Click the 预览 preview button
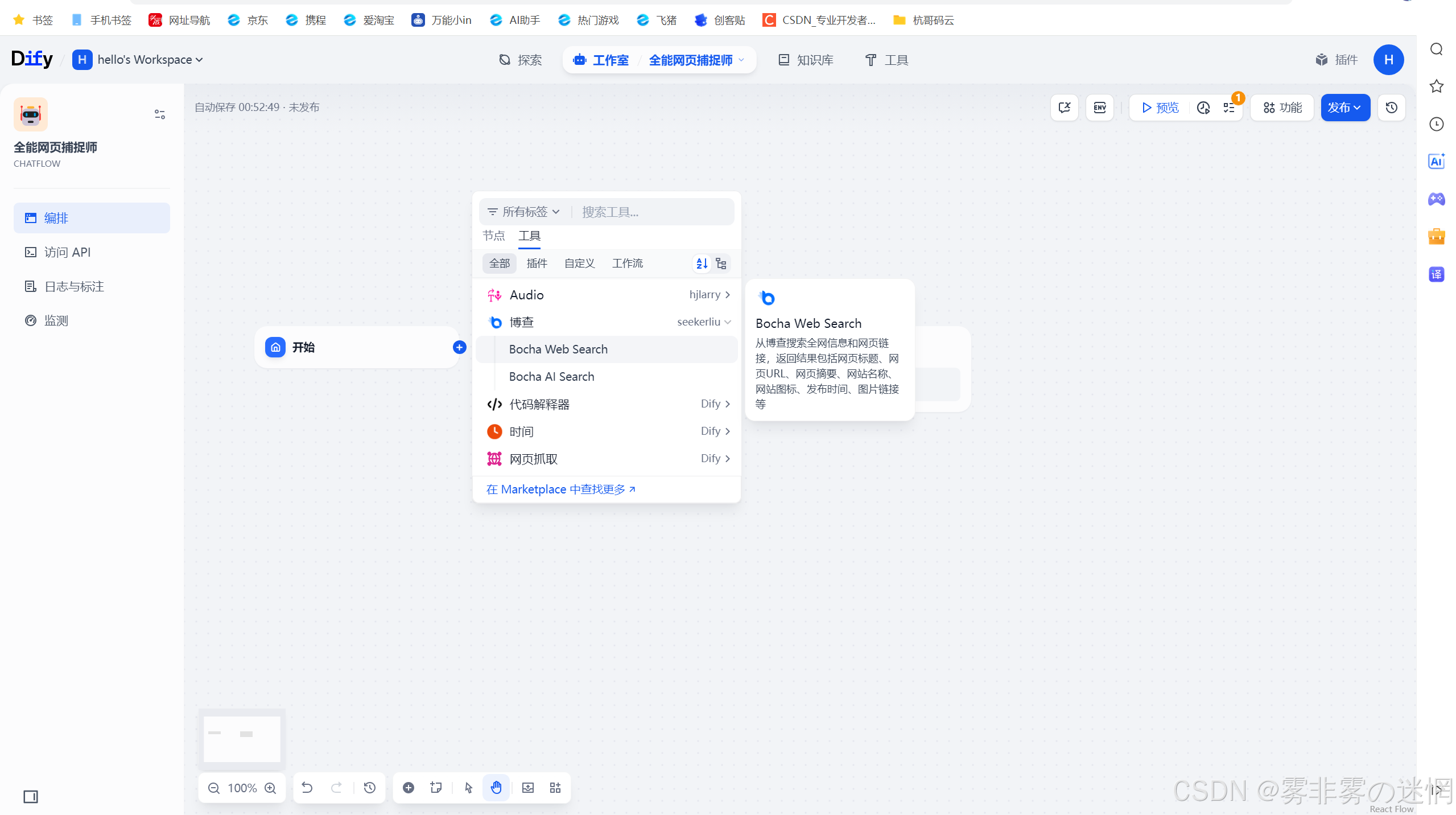 pyautogui.click(x=1160, y=108)
